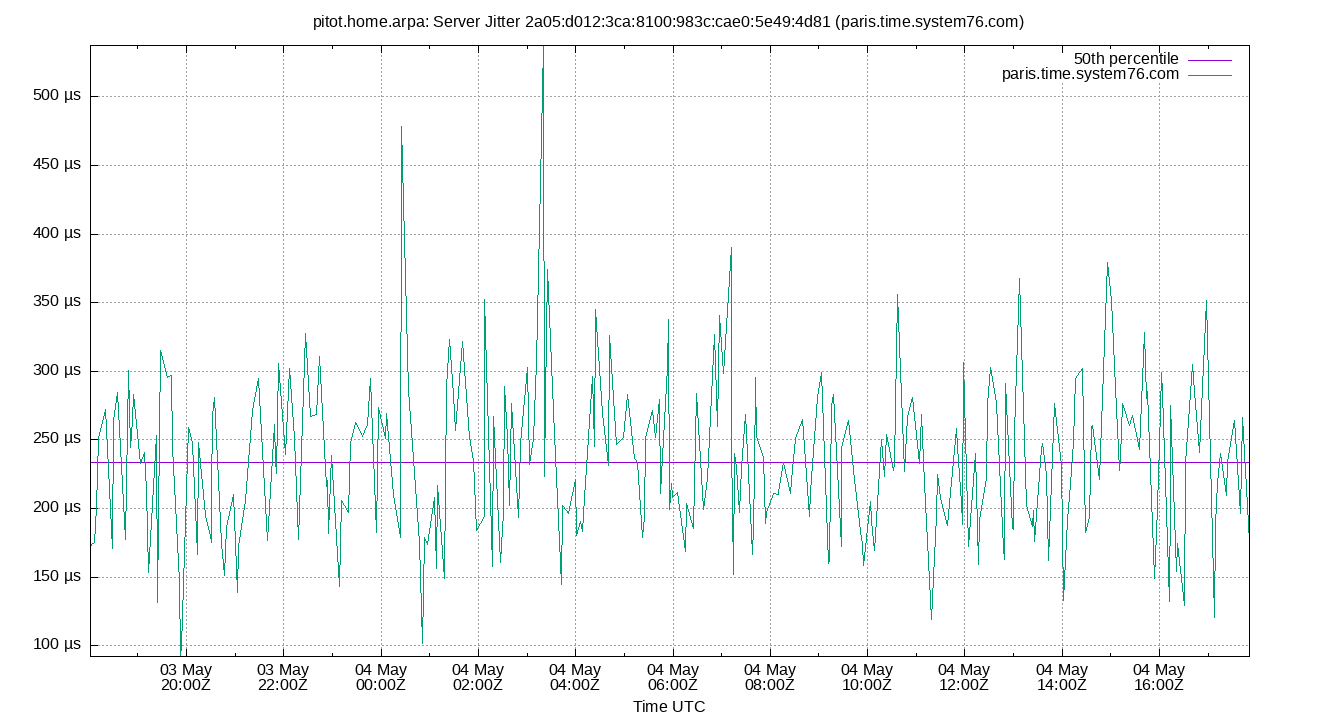The height and width of the screenshot is (720, 1340).
Task: Click the '04 May 06:00Z' x-axis label
Action: 672,677
